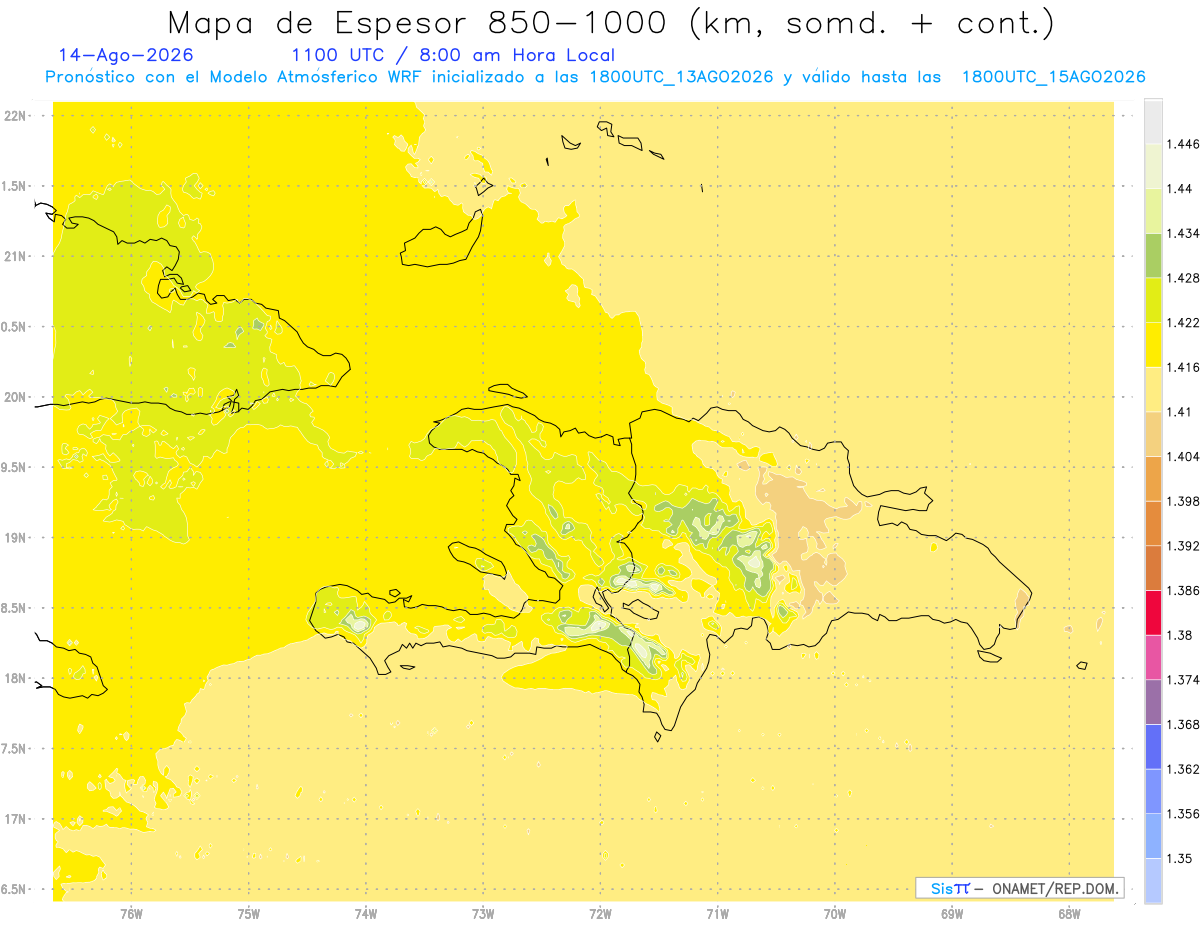Click the 68W longitude axis label
The height and width of the screenshot is (927, 1200).
(x=1069, y=913)
